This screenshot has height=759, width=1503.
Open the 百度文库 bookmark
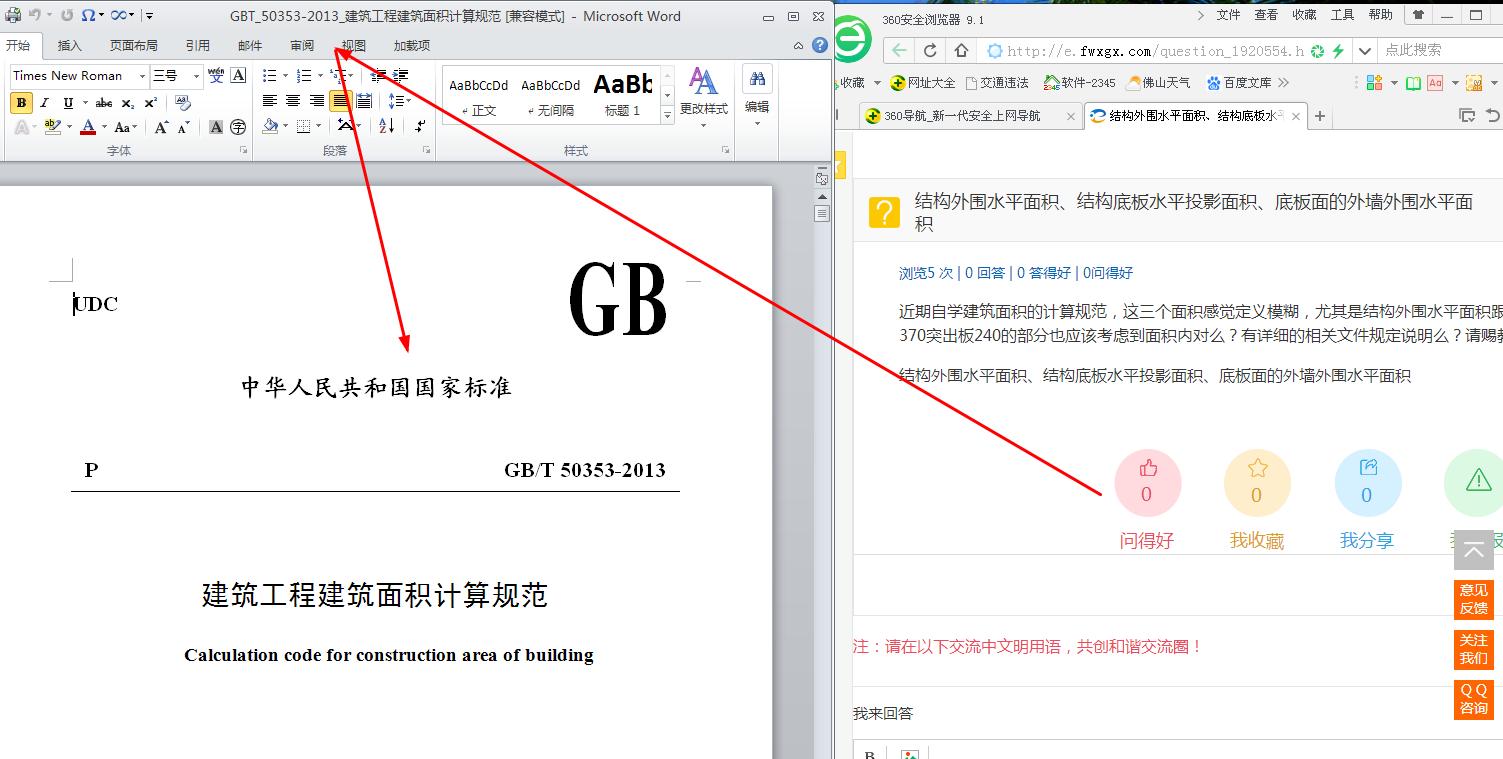(x=1239, y=83)
